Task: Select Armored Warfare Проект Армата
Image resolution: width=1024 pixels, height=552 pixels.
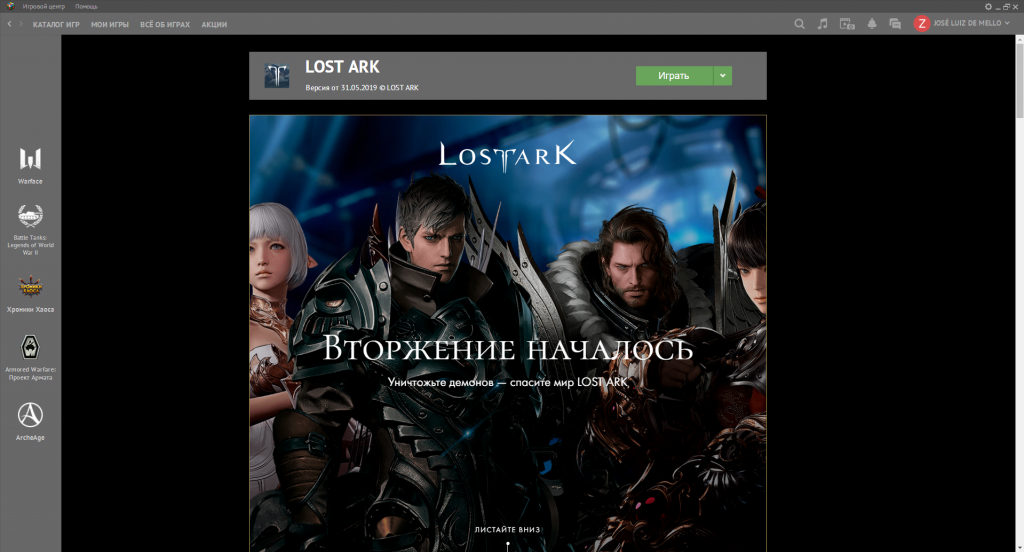Action: pyautogui.click(x=30, y=357)
